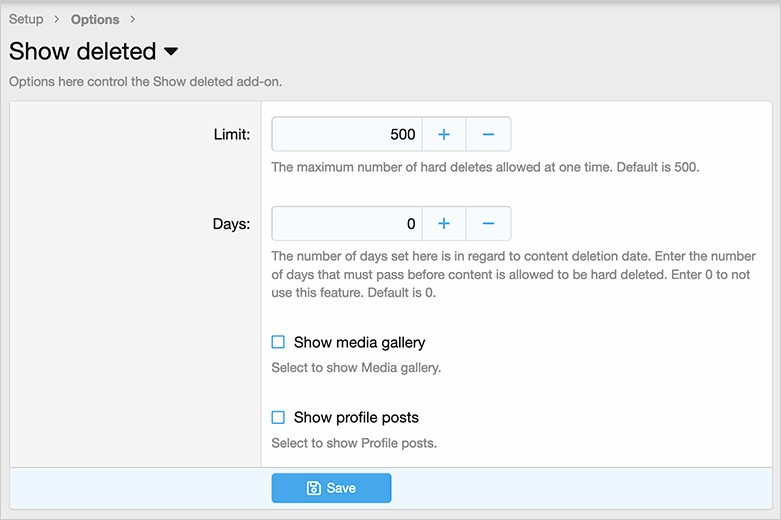Click the chevron after Options breadcrumb

(132, 19)
